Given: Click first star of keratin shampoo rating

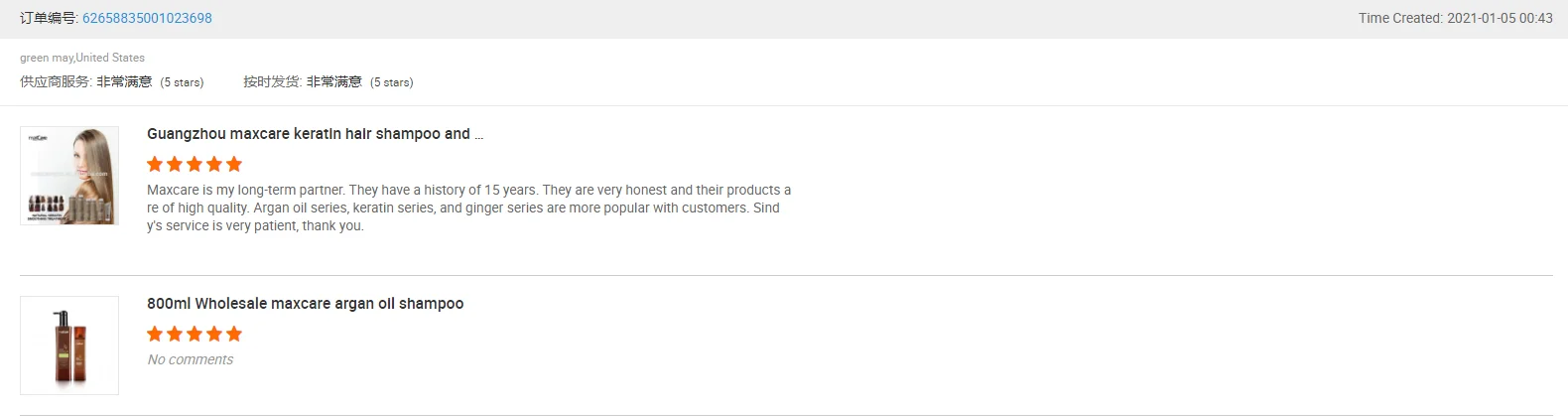Looking at the screenshot, I should [x=155, y=164].
